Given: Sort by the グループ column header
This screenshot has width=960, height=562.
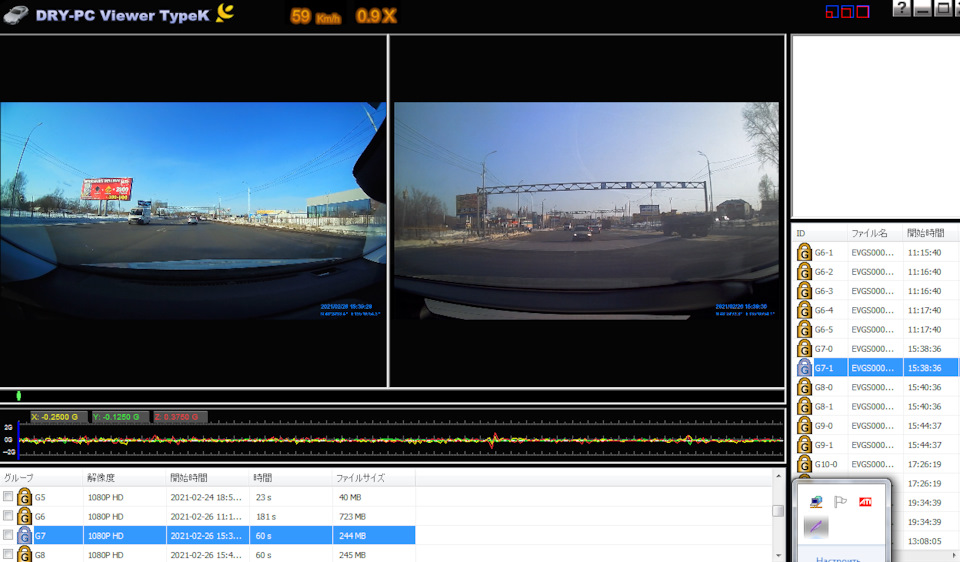Looking at the screenshot, I should (42, 478).
